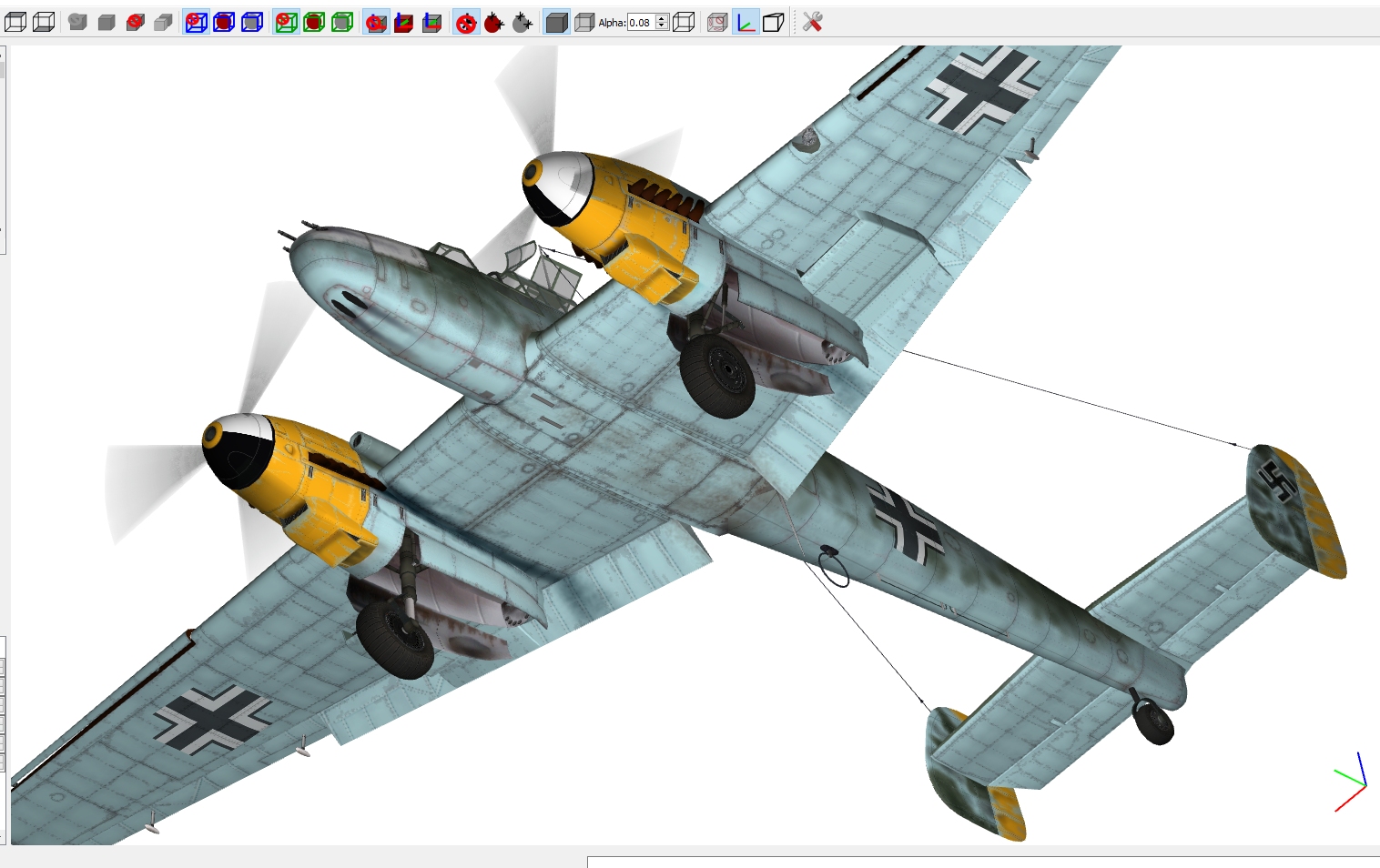The image size is (1380, 868).
Task: Toggle the gray axes cube with prohibition sign
Action: (376, 22)
